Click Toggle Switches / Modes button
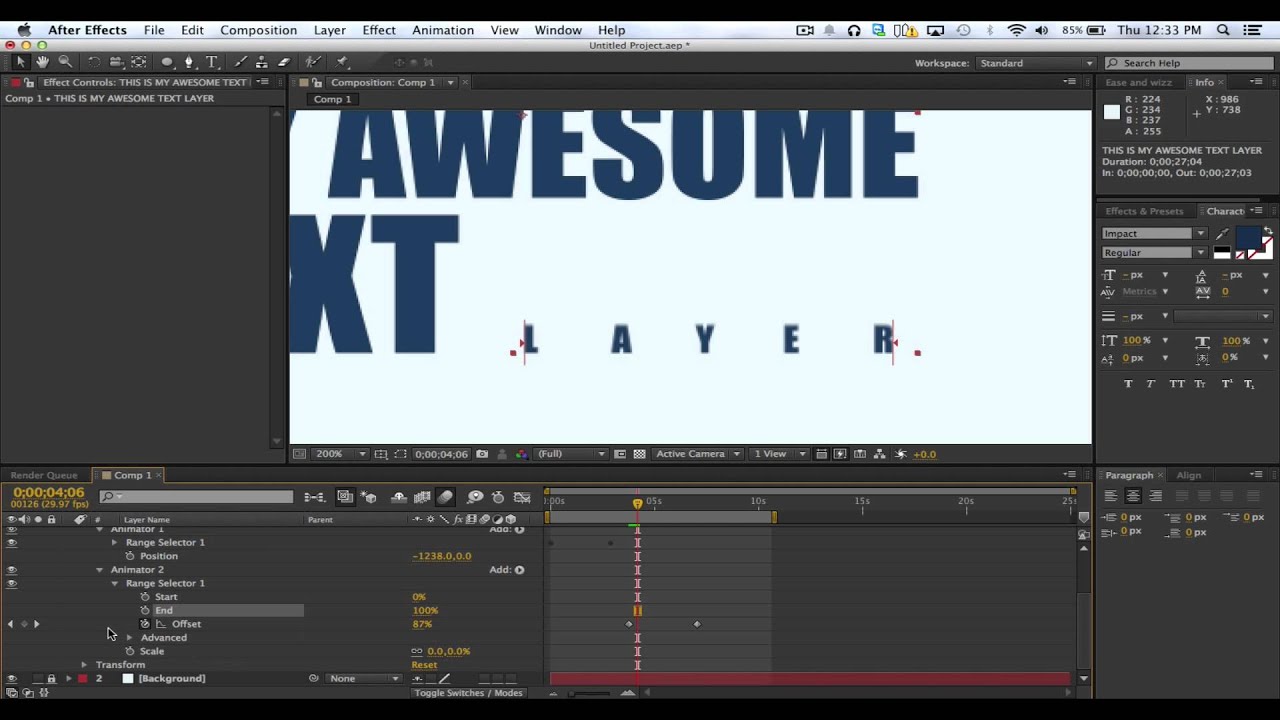This screenshot has width=1280, height=720. click(468, 693)
